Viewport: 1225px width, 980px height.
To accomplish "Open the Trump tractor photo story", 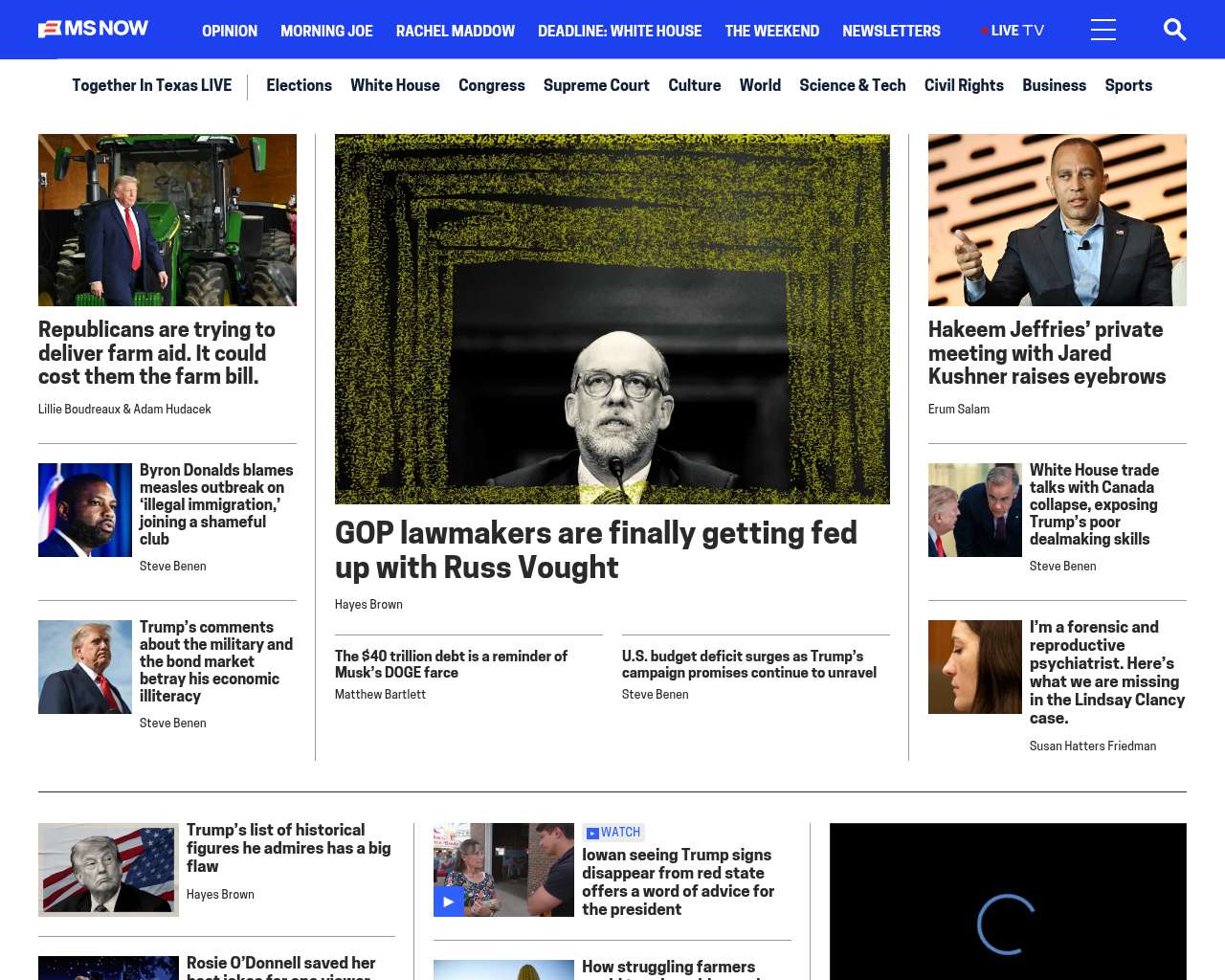I will tap(167, 220).
